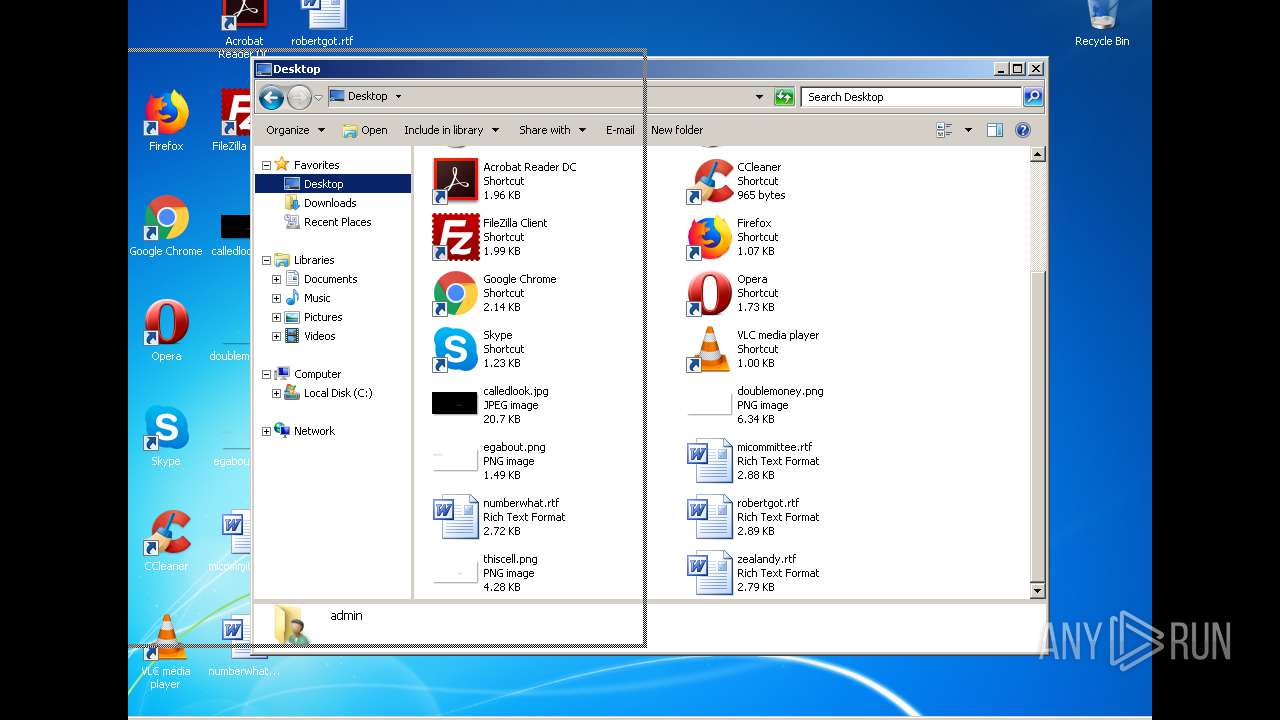Click in the Search Desktop field
The image size is (1280, 720).
pyautogui.click(x=911, y=97)
